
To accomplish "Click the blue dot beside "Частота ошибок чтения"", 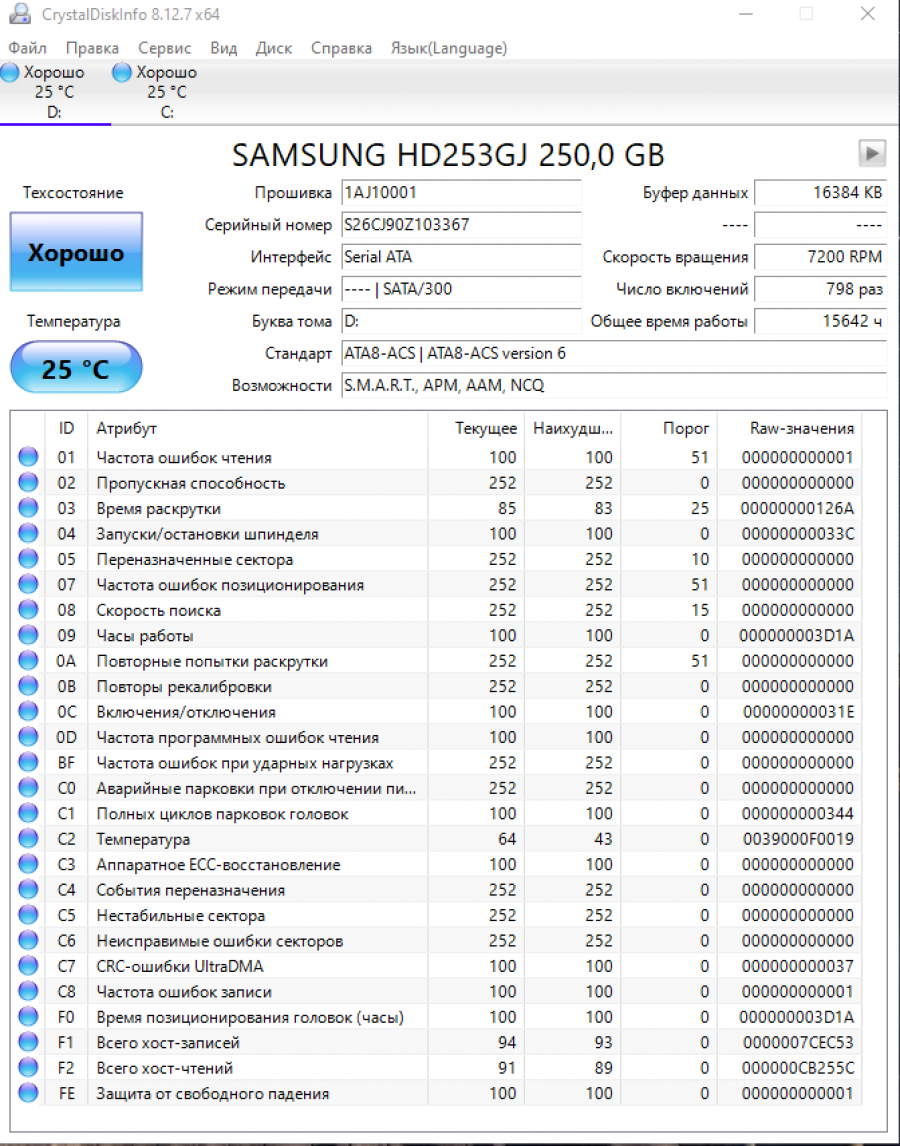I will [28, 457].
